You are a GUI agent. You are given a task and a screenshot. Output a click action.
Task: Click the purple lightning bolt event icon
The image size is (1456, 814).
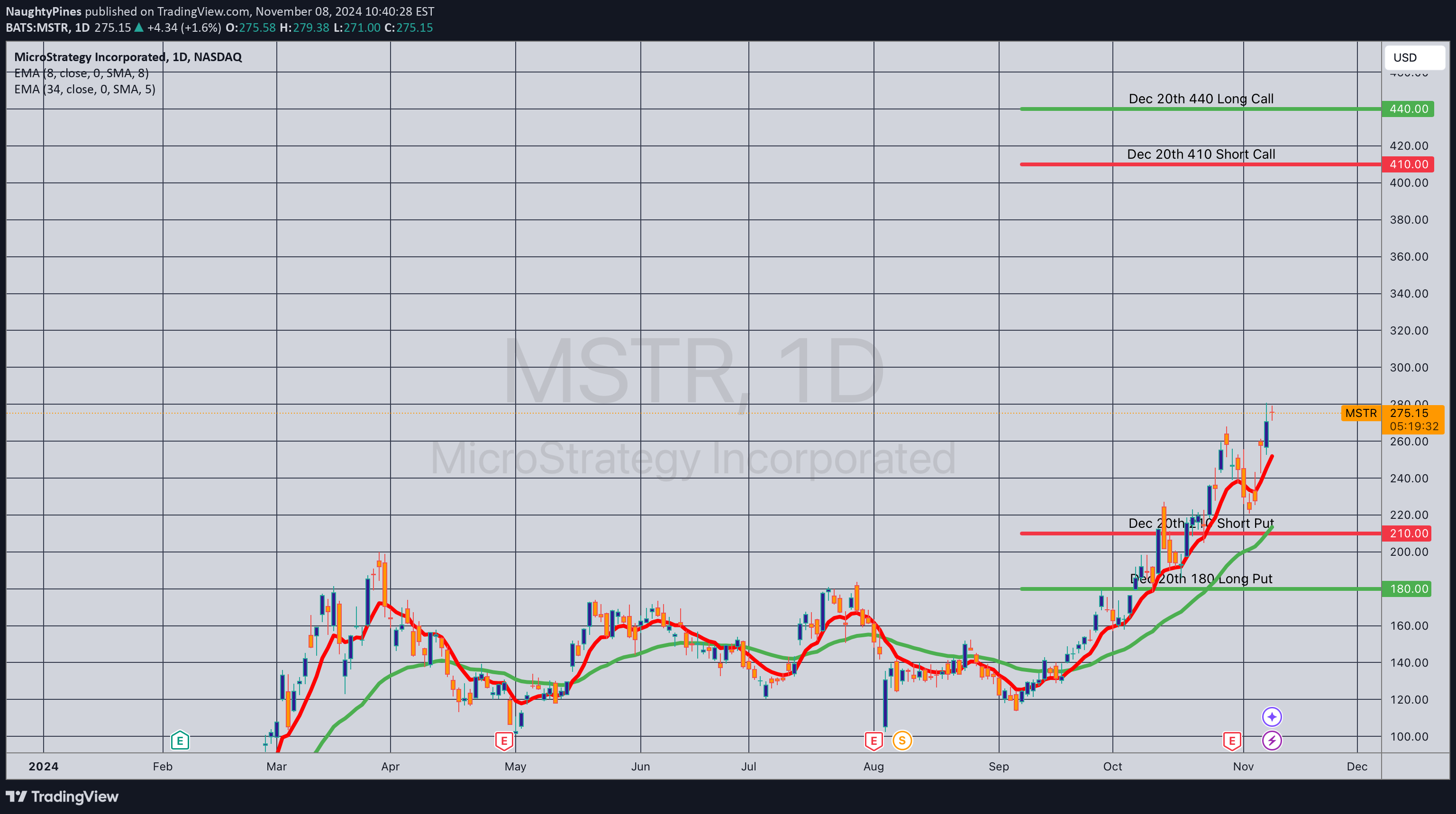point(1272,740)
